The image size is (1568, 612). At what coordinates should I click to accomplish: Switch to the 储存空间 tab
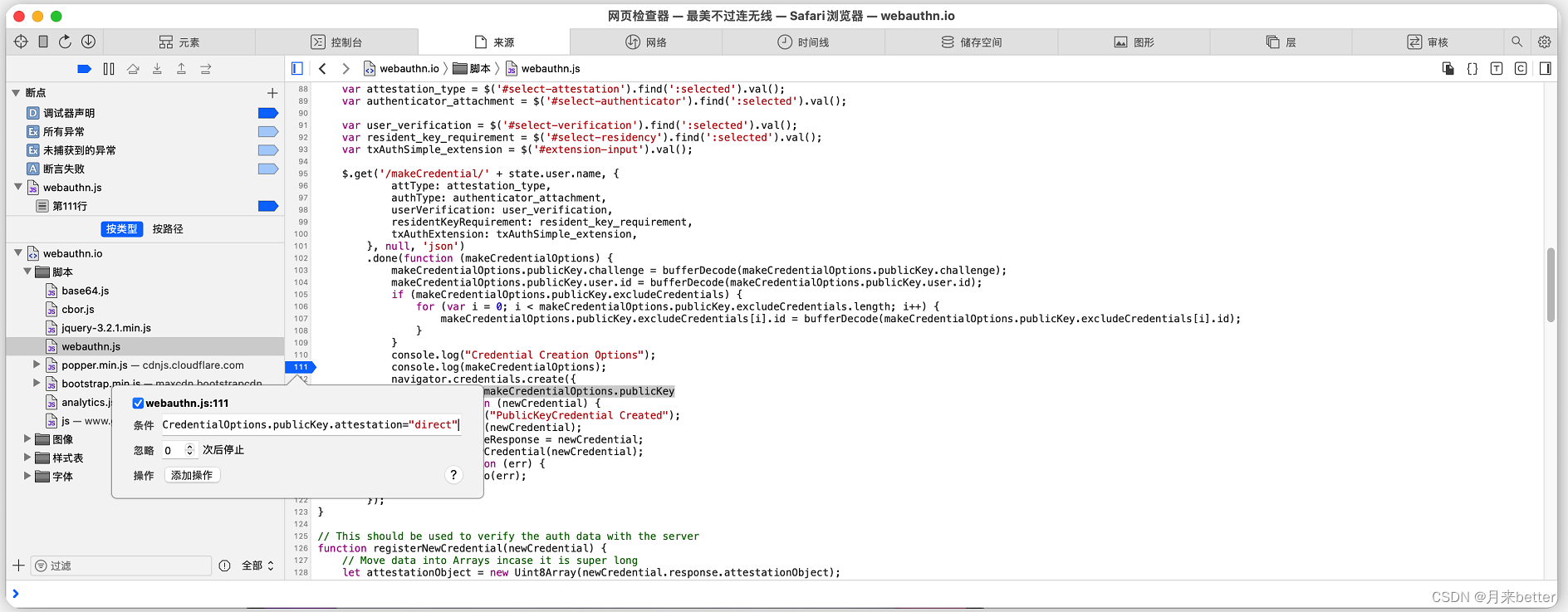click(x=972, y=42)
